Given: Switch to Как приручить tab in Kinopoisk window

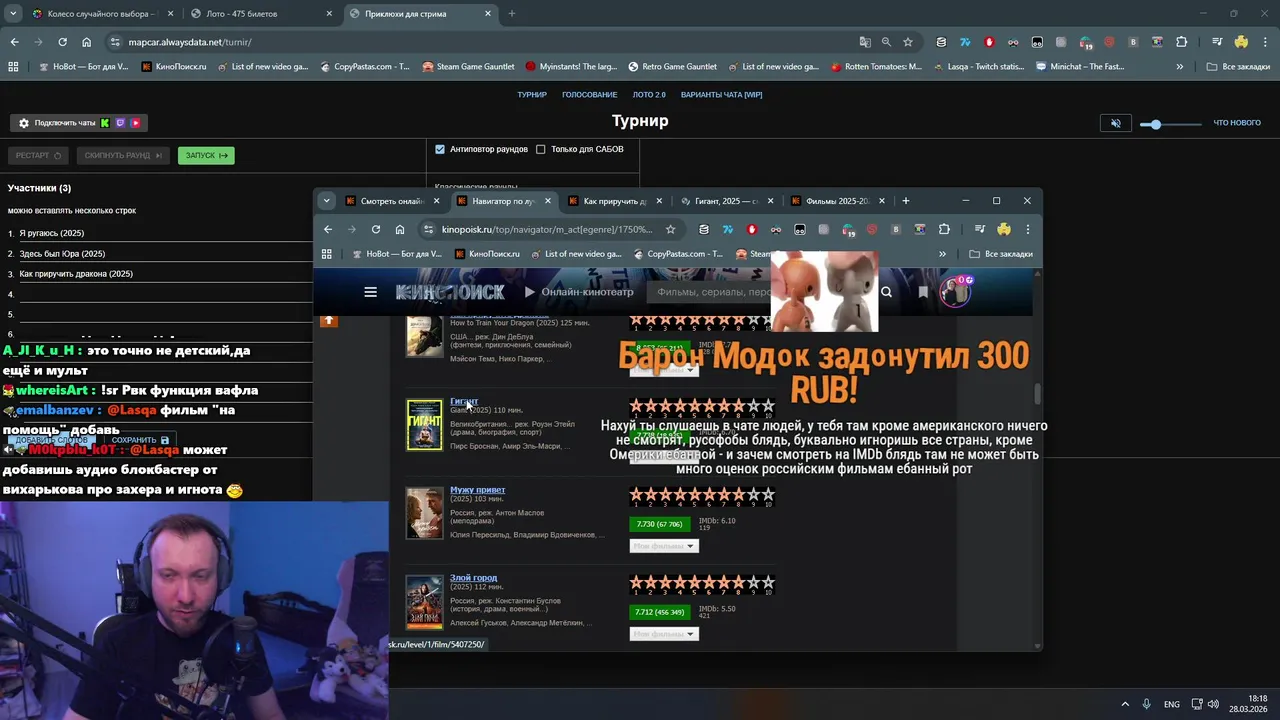Looking at the screenshot, I should (615, 201).
